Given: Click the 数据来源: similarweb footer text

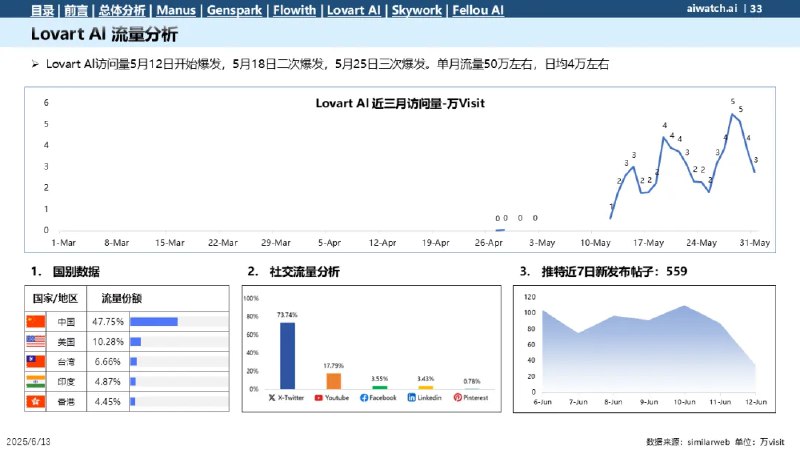Looking at the screenshot, I should 688,442.
